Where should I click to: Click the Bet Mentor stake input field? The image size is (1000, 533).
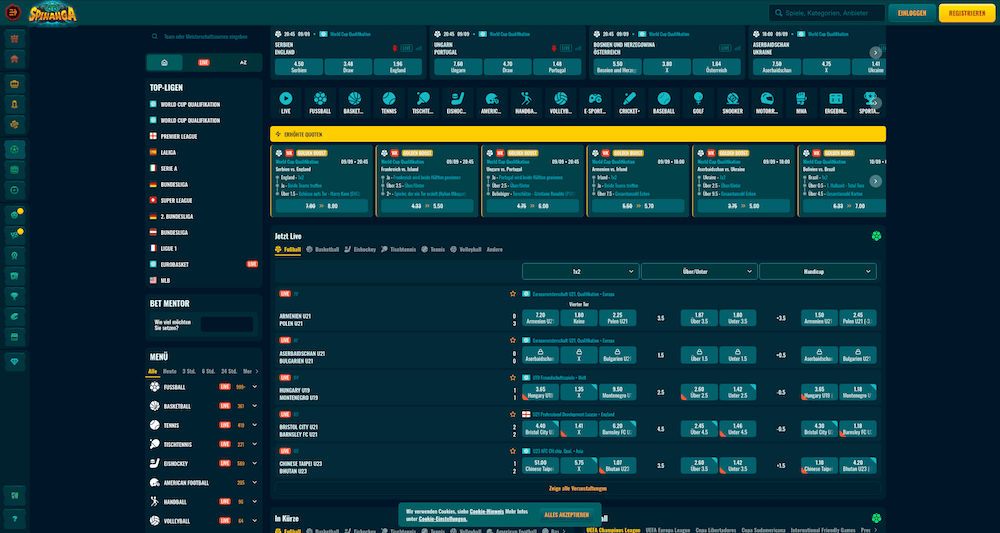tap(226, 324)
